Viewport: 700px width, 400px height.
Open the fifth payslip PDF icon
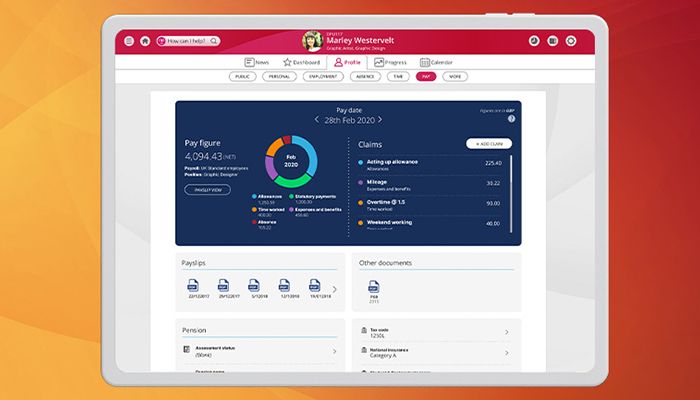coord(315,285)
